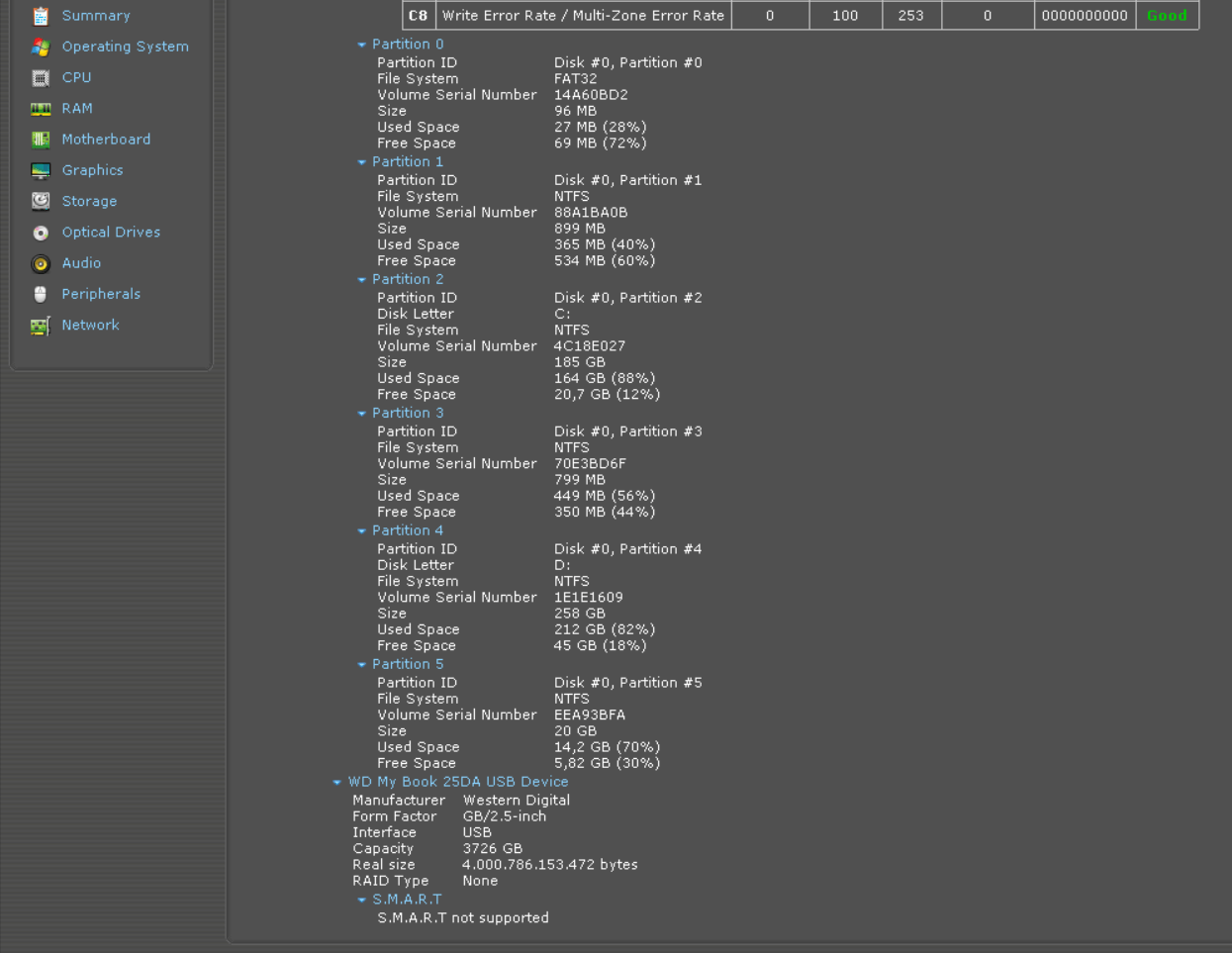
Task: Click the FAT32 file system value
Action: tap(576, 79)
